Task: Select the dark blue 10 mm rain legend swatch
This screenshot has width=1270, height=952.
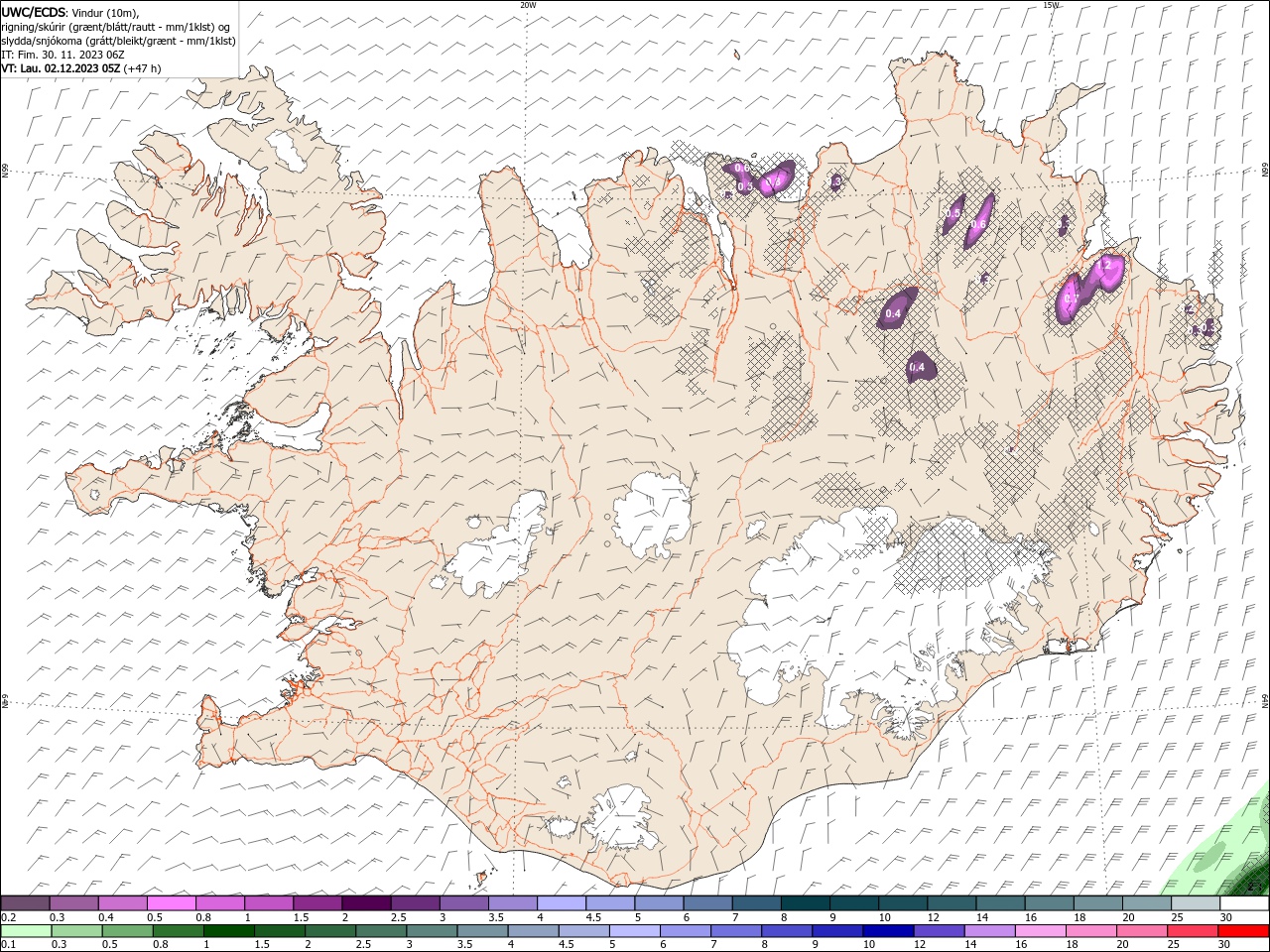Action: [x=888, y=930]
